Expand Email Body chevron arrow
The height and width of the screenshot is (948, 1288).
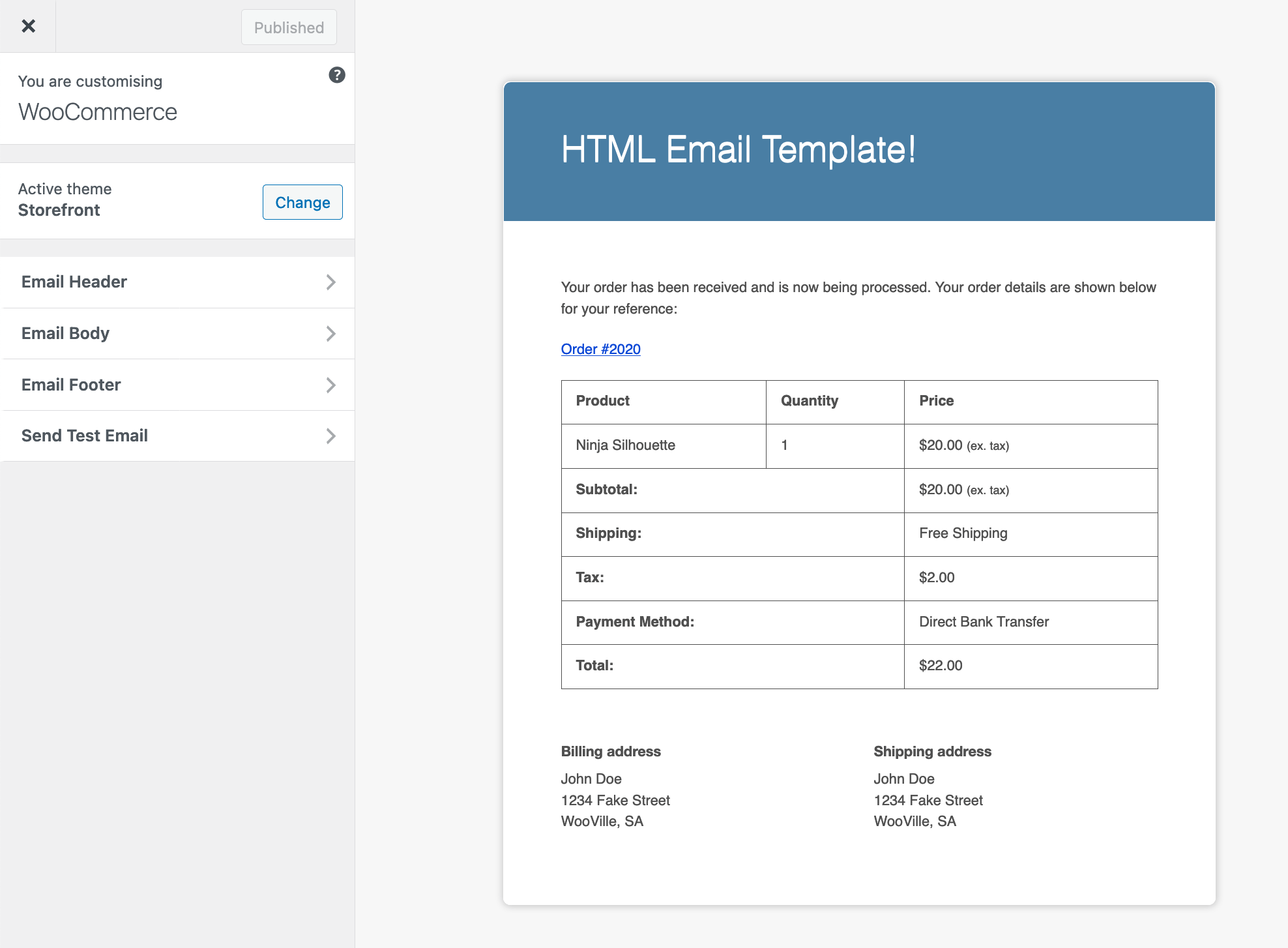330,334
